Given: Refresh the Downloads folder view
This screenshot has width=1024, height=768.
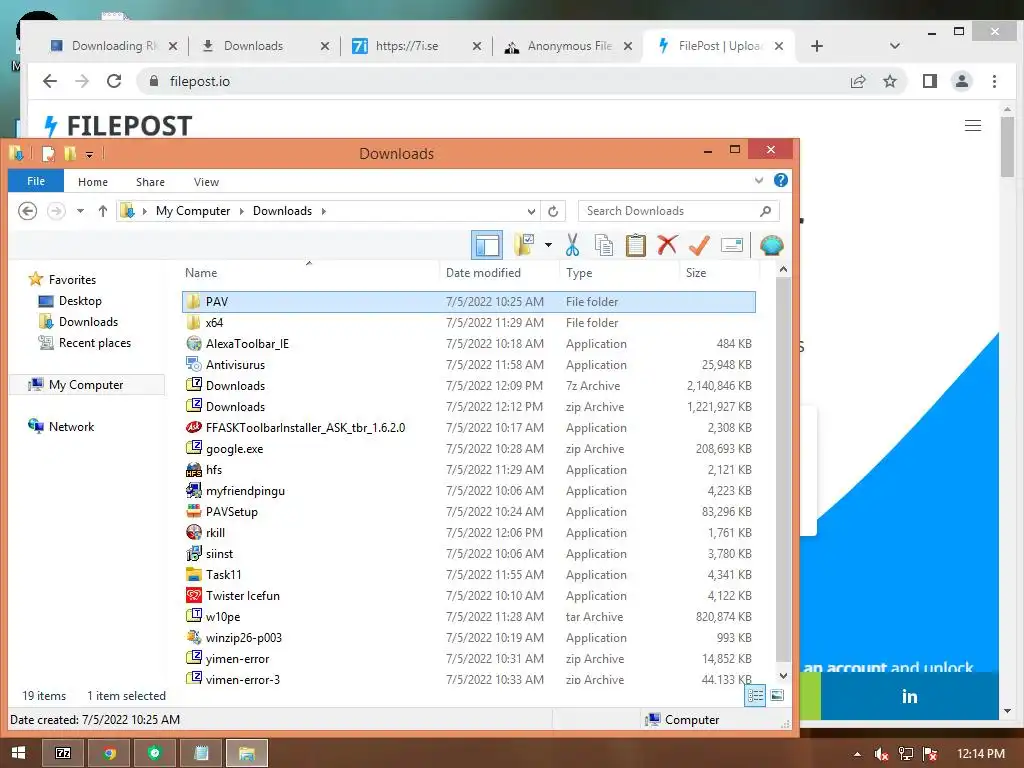Looking at the screenshot, I should click(553, 211).
